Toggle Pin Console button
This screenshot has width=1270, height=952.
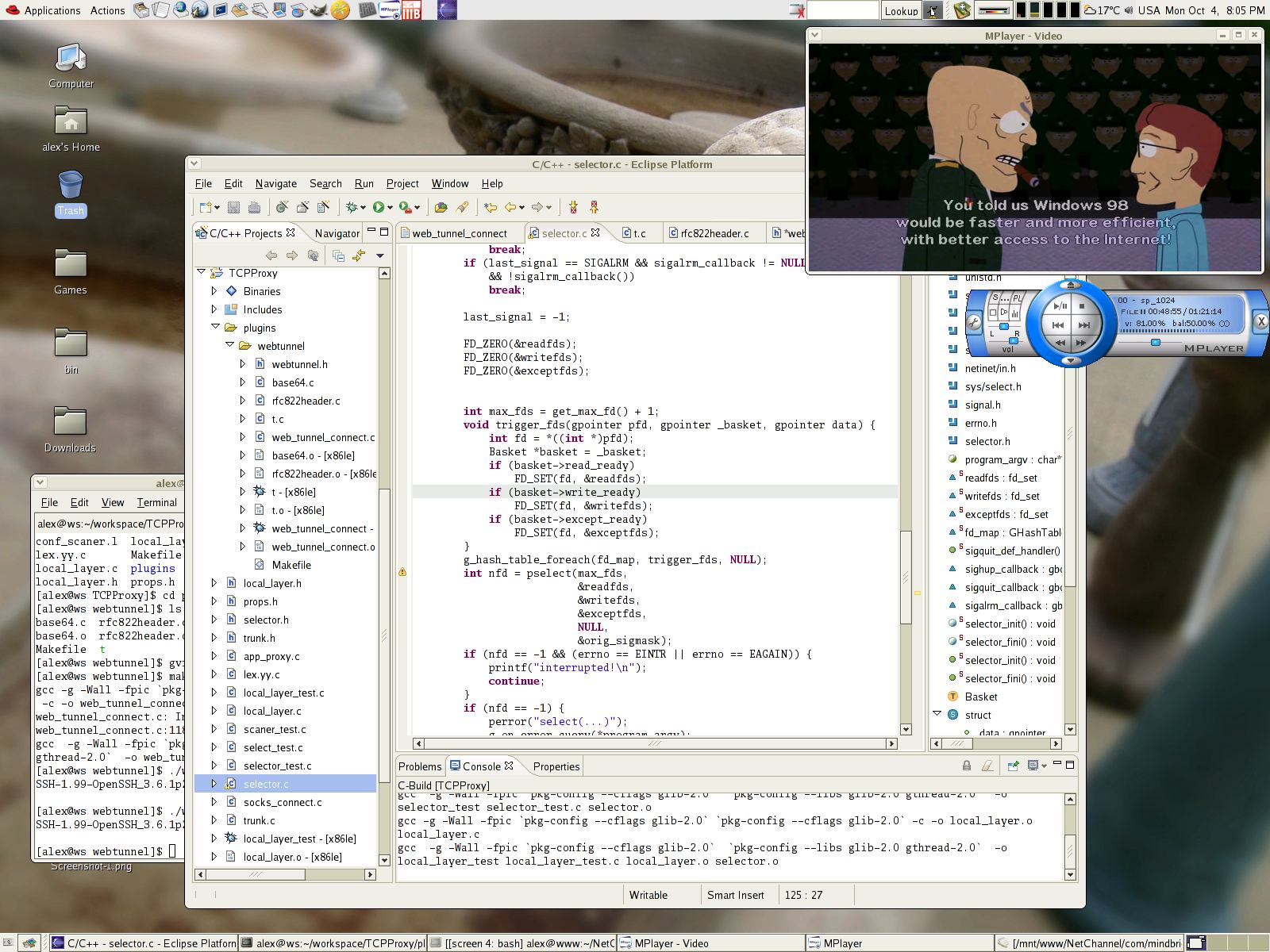coord(1013,766)
